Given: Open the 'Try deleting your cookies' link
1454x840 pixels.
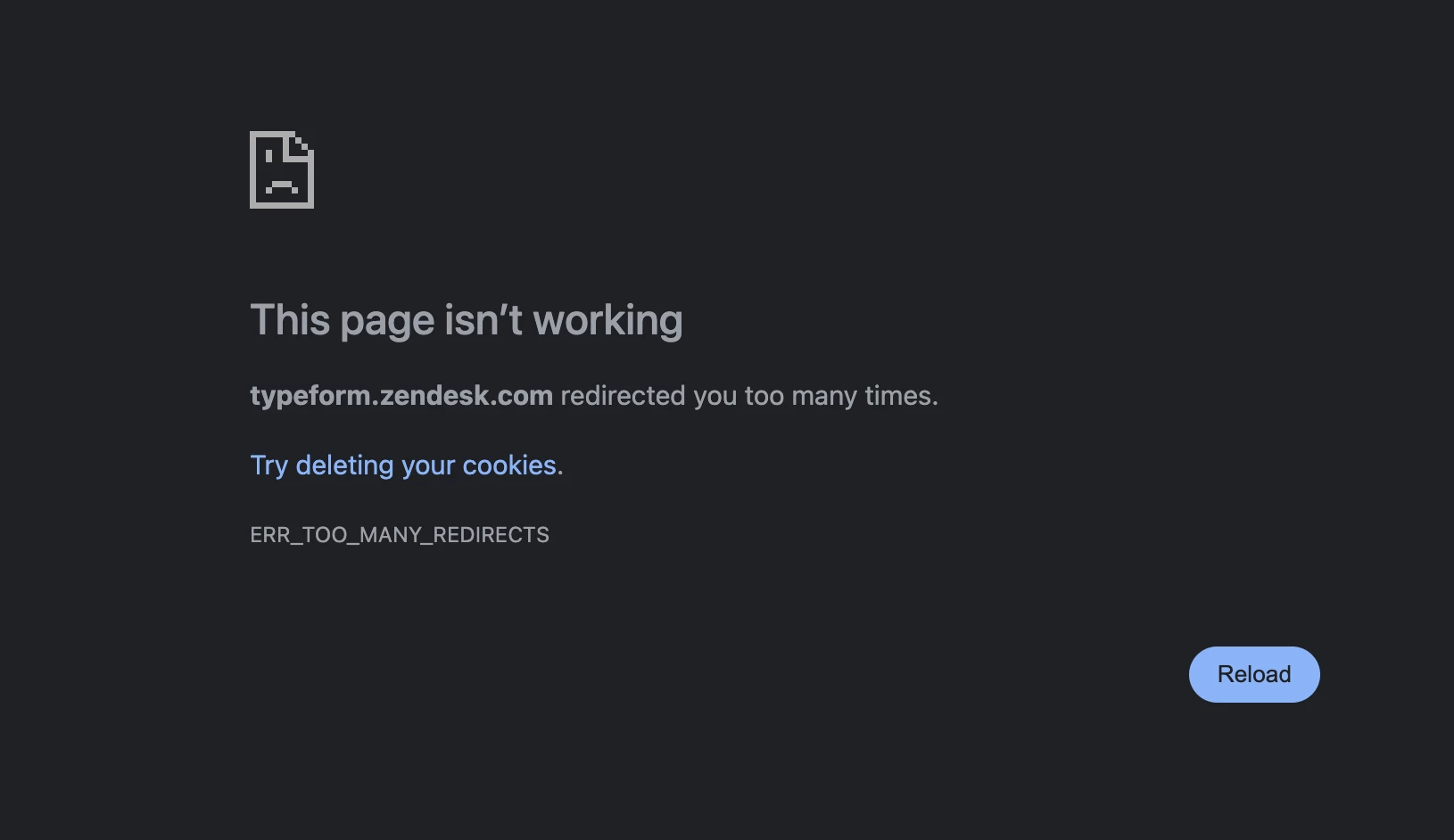Looking at the screenshot, I should pyautogui.click(x=407, y=465).
